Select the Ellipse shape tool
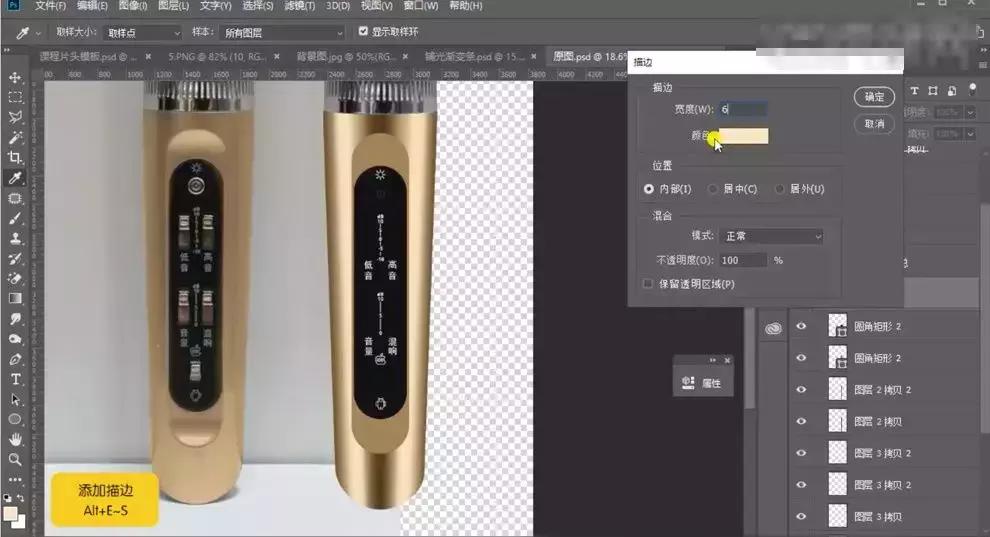The width and height of the screenshot is (990, 537). [x=15, y=420]
